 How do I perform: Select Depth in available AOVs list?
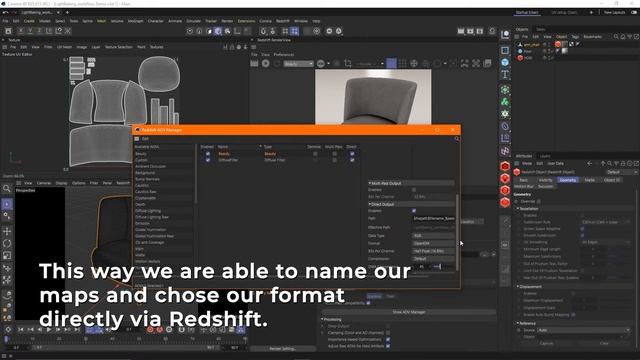pyautogui.click(x=140, y=204)
